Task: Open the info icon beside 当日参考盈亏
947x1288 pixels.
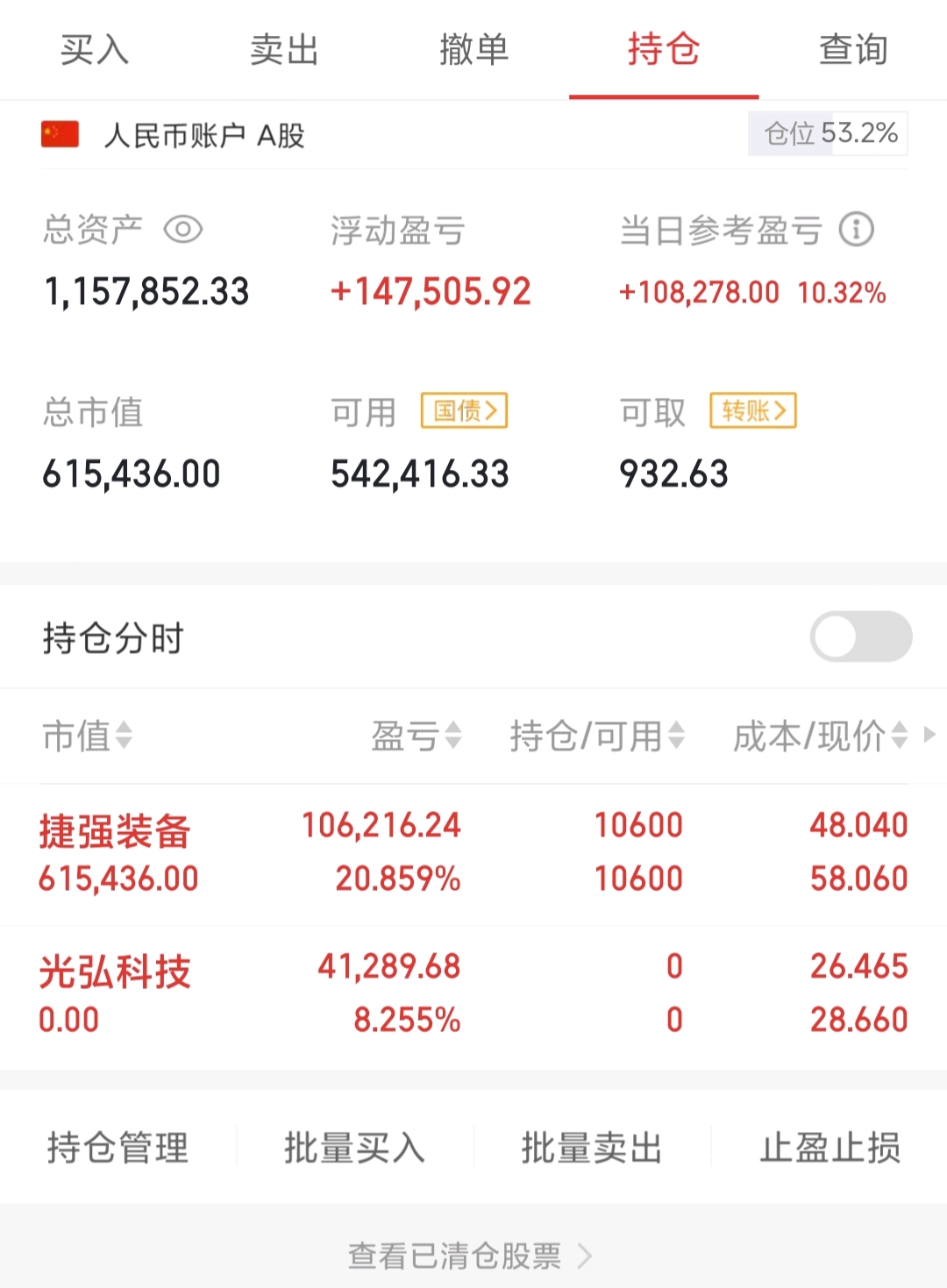Action: 856,230
